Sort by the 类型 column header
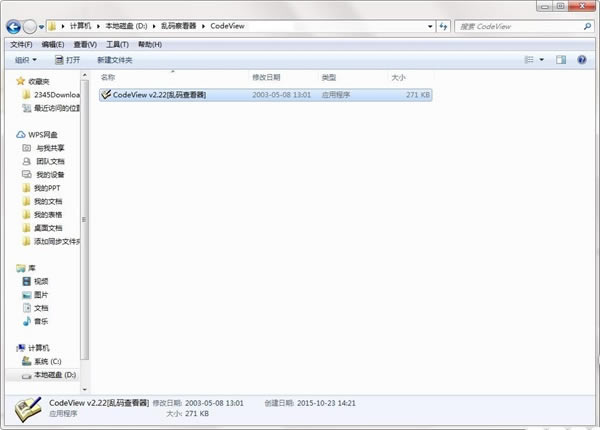 click(x=328, y=77)
